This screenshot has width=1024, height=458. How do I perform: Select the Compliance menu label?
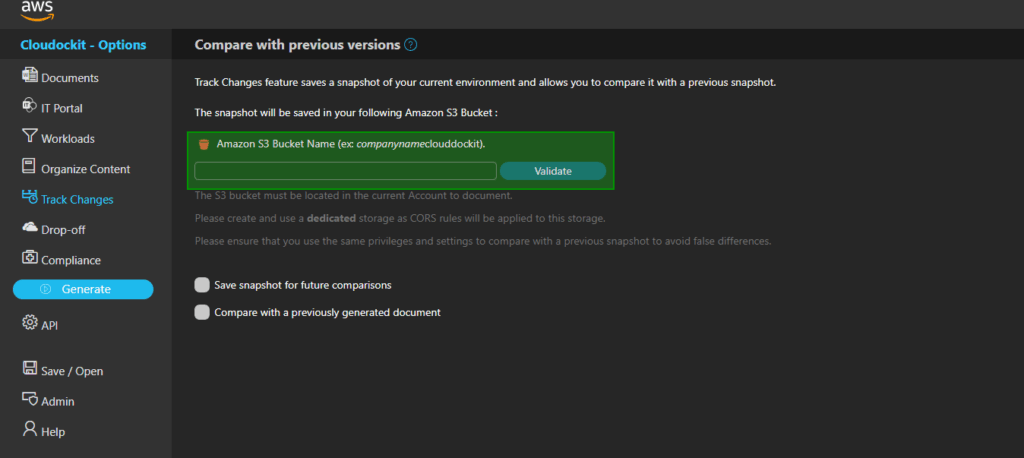tap(70, 260)
